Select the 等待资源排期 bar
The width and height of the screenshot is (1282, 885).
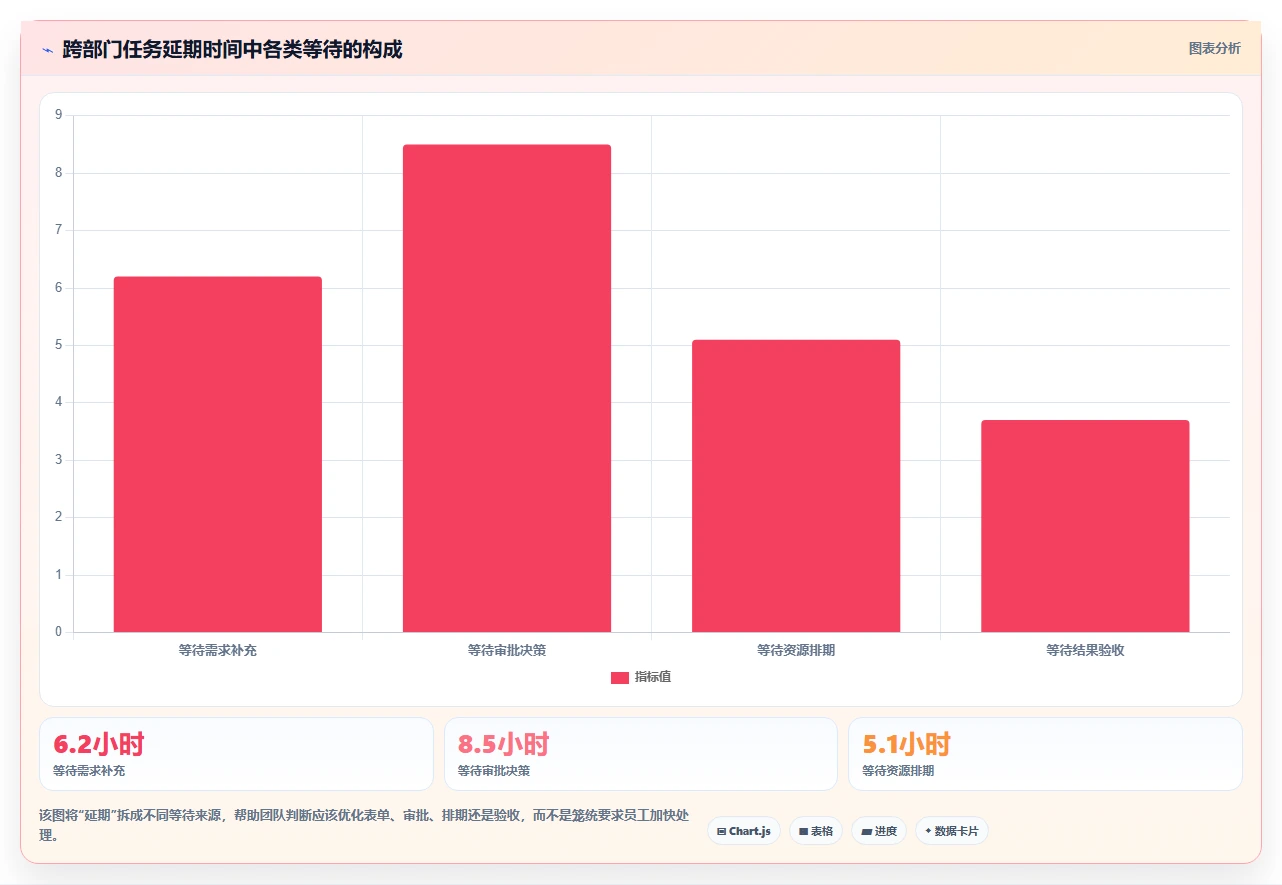[x=796, y=486]
